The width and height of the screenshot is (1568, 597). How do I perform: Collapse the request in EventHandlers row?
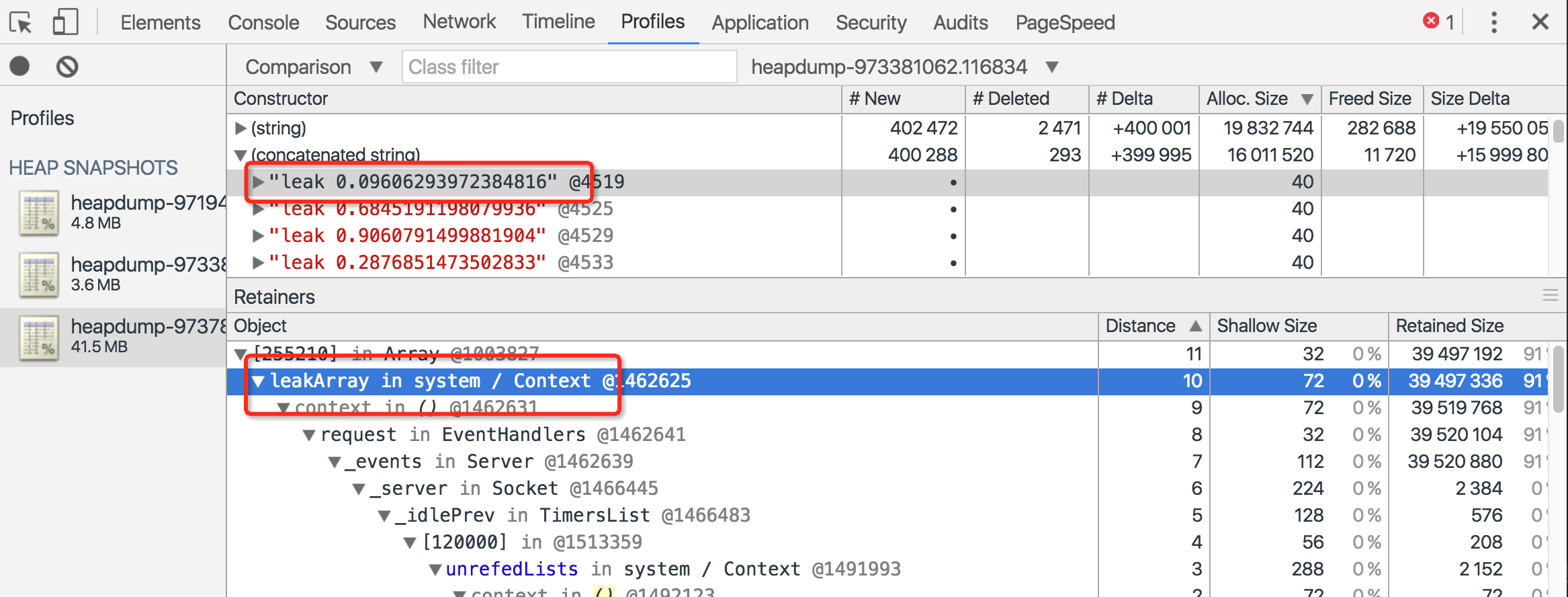(x=309, y=435)
